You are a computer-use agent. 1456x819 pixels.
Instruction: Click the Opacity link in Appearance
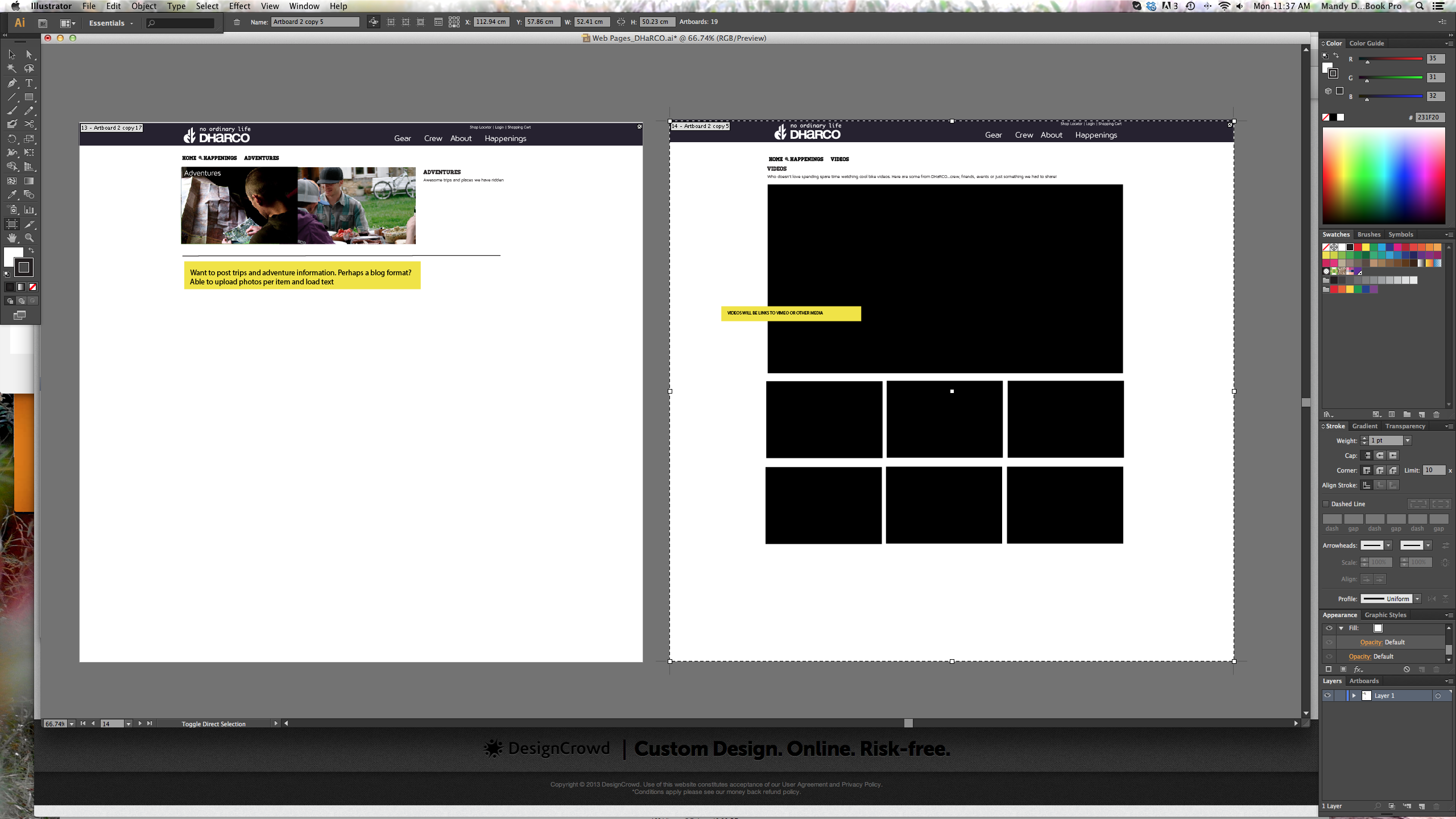[1371, 643]
